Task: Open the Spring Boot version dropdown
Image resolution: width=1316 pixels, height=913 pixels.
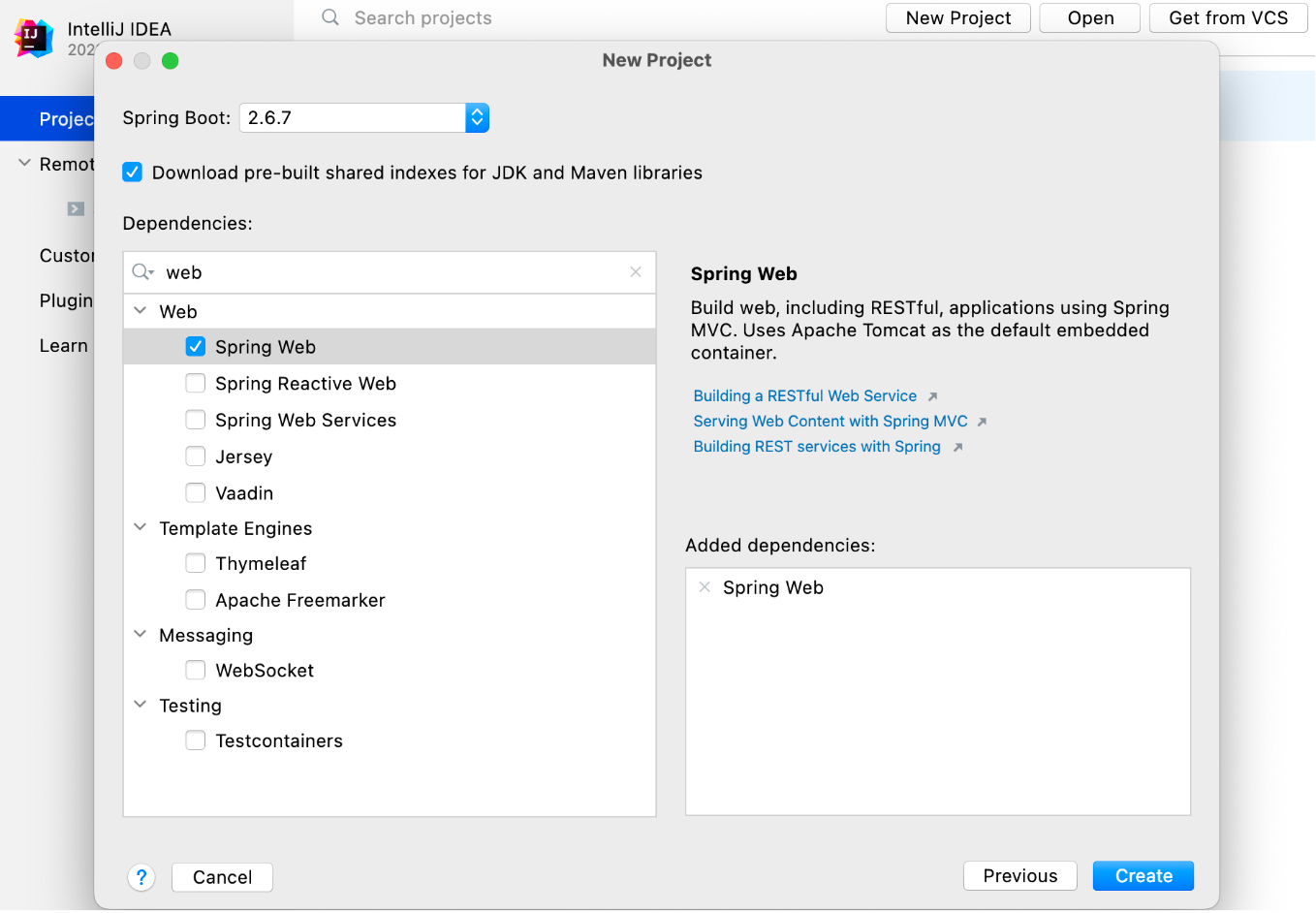Action: click(x=477, y=118)
